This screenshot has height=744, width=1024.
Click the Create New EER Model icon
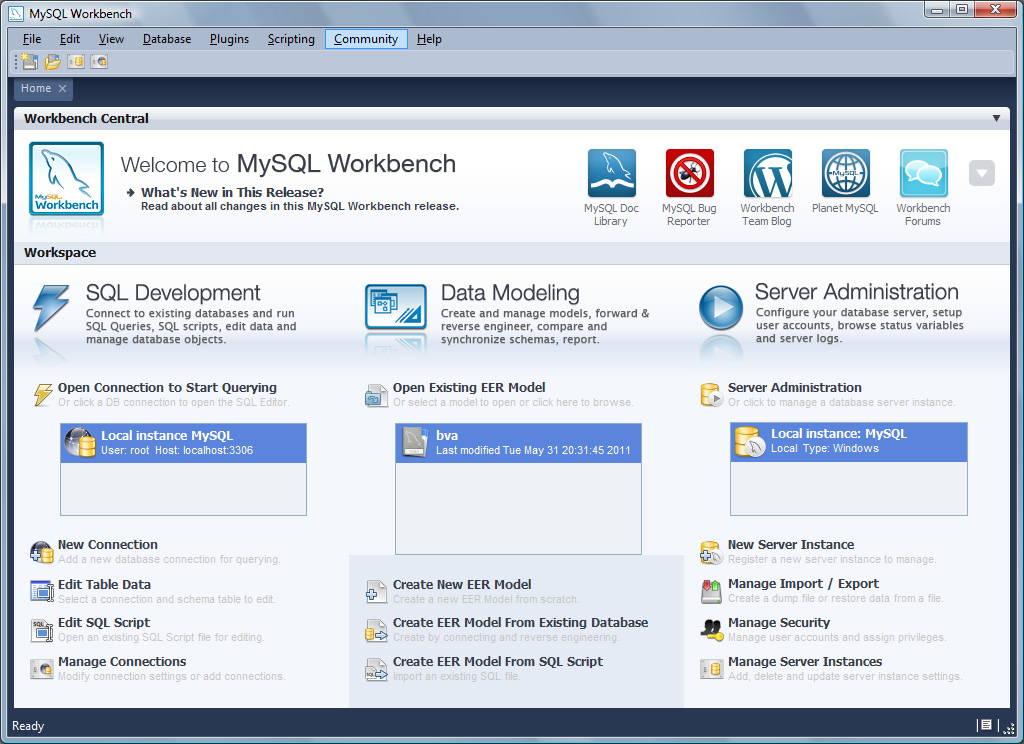pos(376,592)
